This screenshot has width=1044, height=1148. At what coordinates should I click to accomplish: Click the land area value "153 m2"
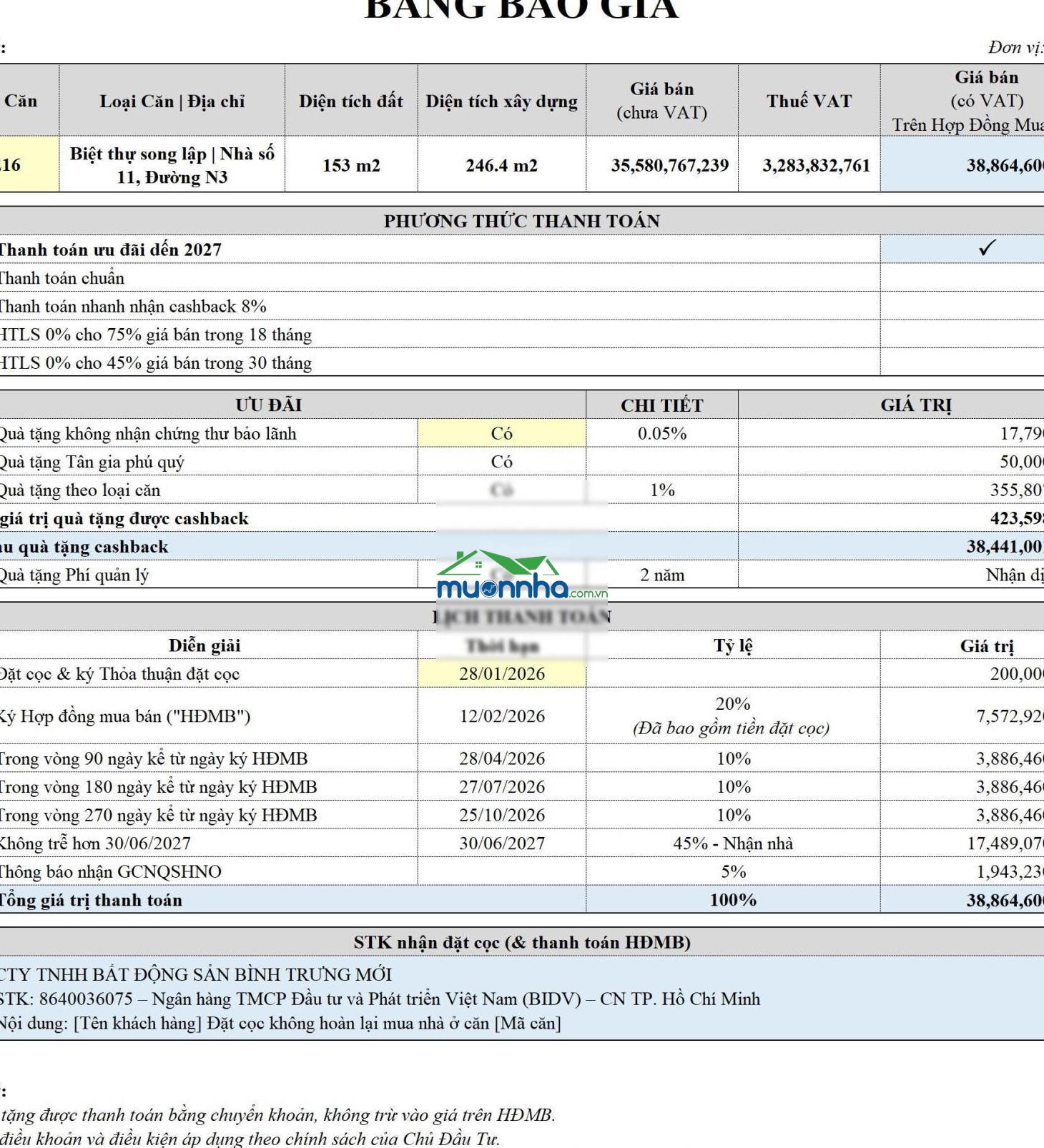click(351, 165)
